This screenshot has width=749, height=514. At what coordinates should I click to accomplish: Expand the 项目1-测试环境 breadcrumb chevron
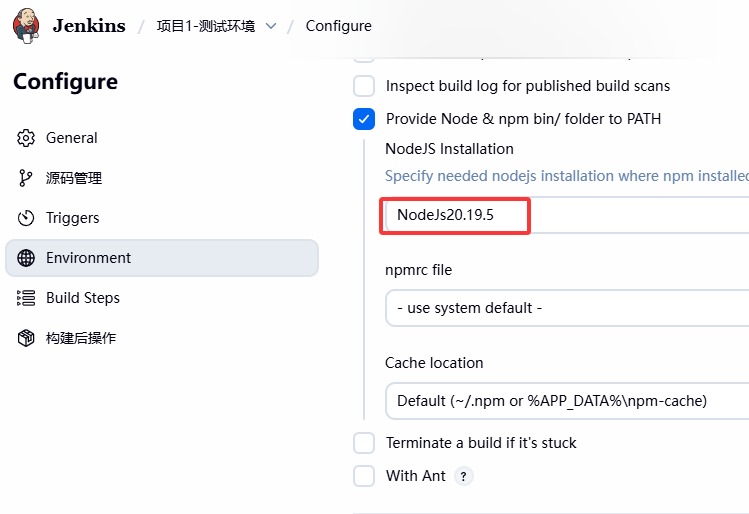click(x=270, y=26)
